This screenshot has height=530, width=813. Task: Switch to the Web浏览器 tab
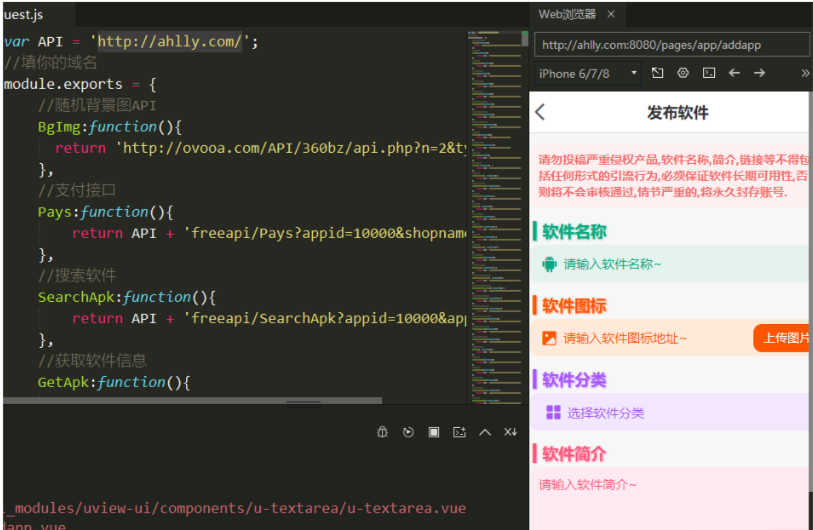click(x=567, y=14)
